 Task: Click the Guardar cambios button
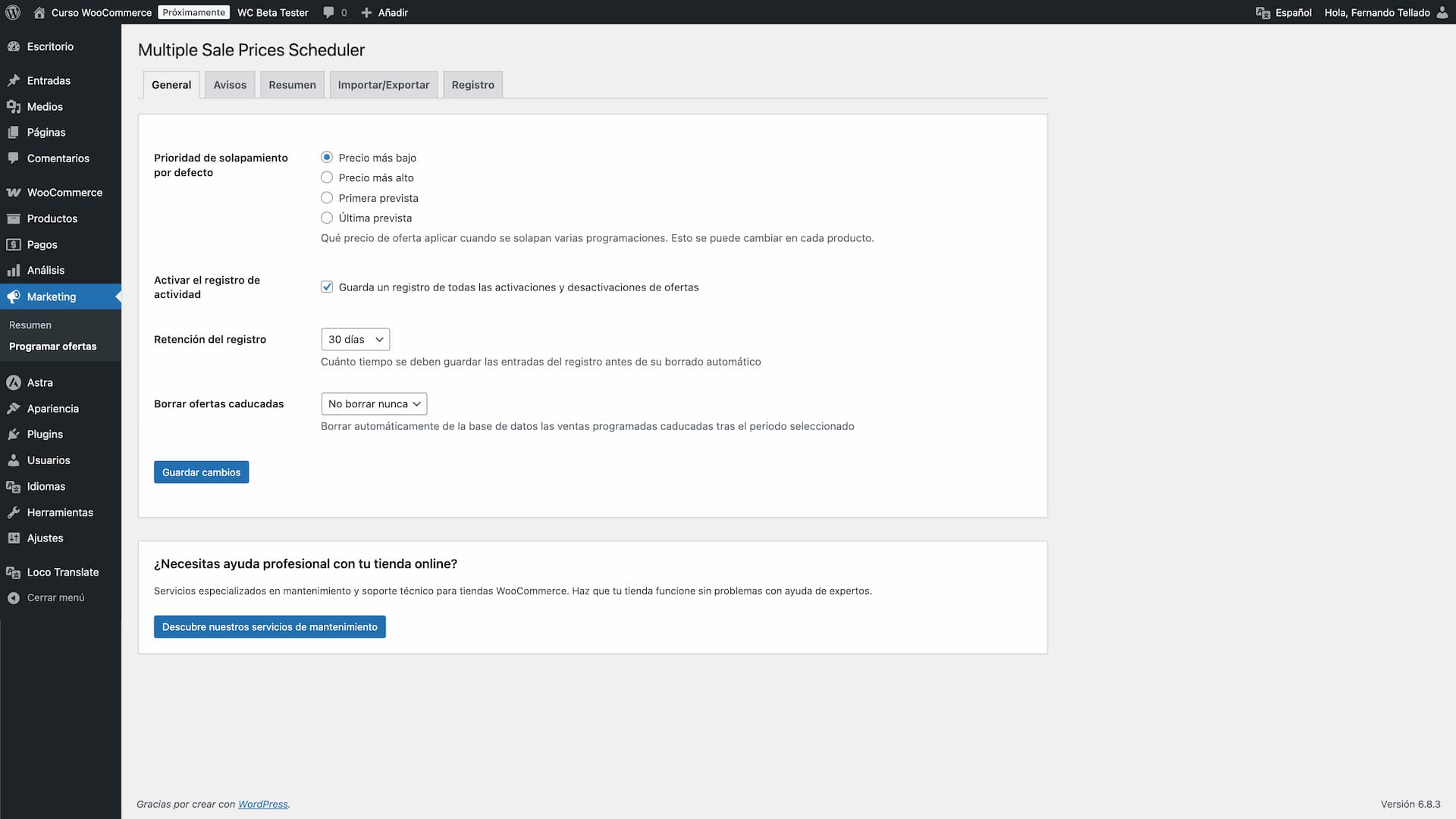coord(200,472)
